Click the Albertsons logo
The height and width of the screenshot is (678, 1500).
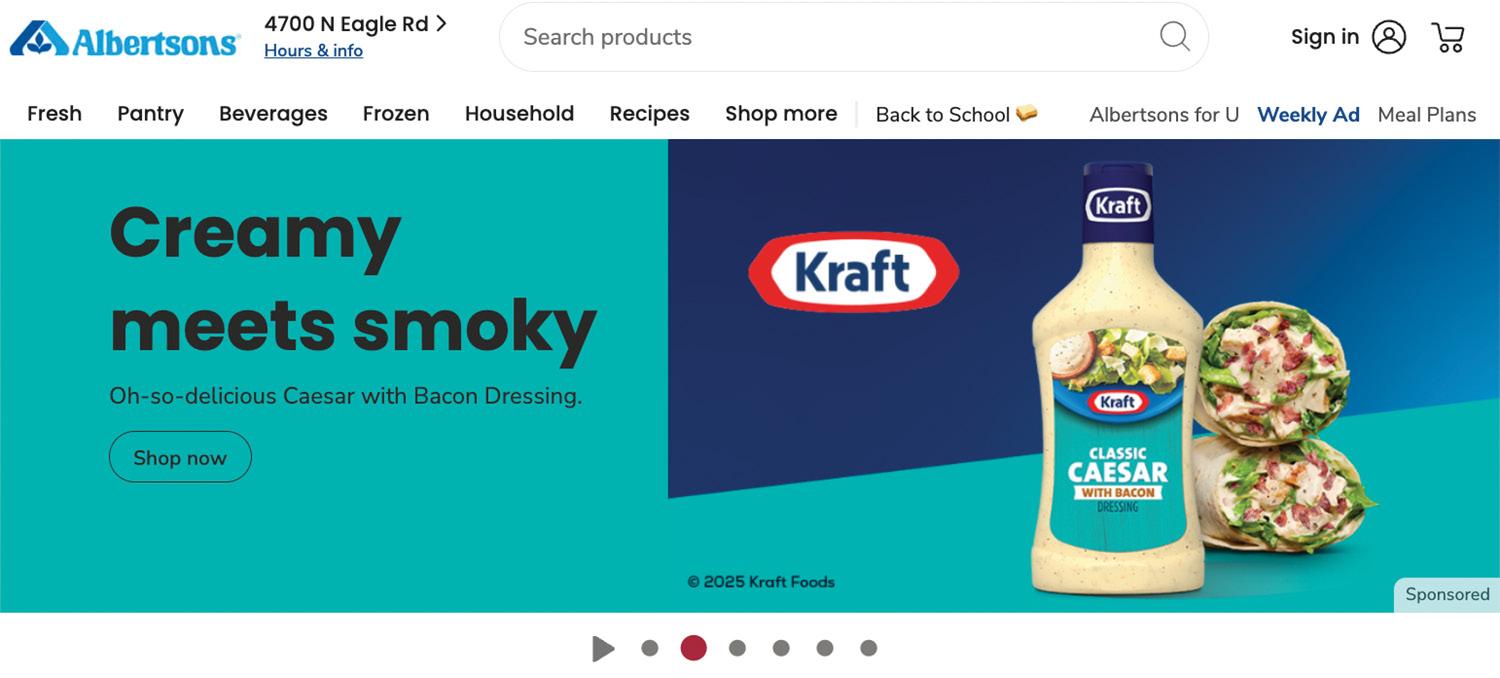tap(125, 38)
